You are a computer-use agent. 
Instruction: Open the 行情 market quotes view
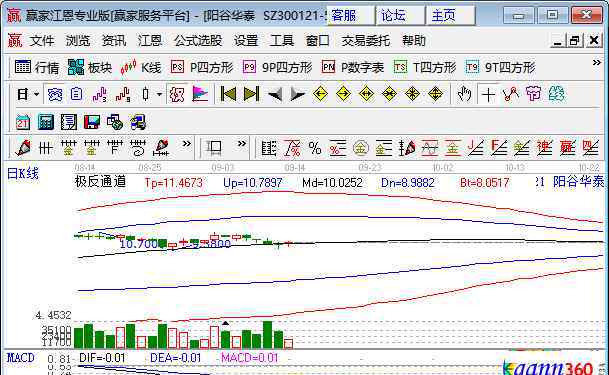coord(37,68)
